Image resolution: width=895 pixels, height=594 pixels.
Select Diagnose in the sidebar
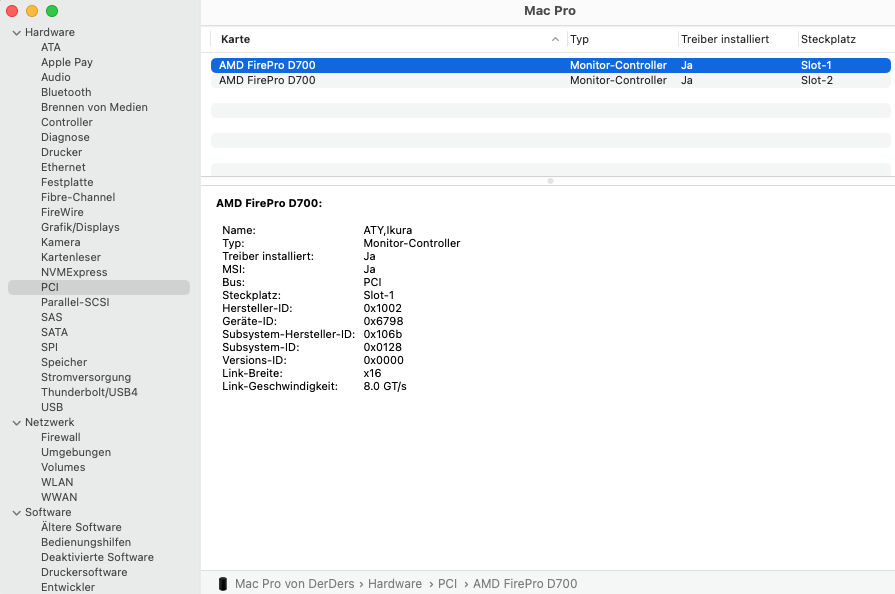pyautogui.click(x=65, y=138)
